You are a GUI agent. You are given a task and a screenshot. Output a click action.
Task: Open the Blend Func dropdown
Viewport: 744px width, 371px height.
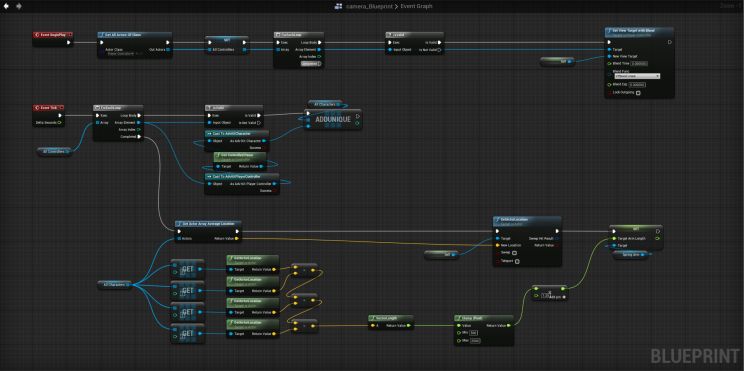point(637,76)
